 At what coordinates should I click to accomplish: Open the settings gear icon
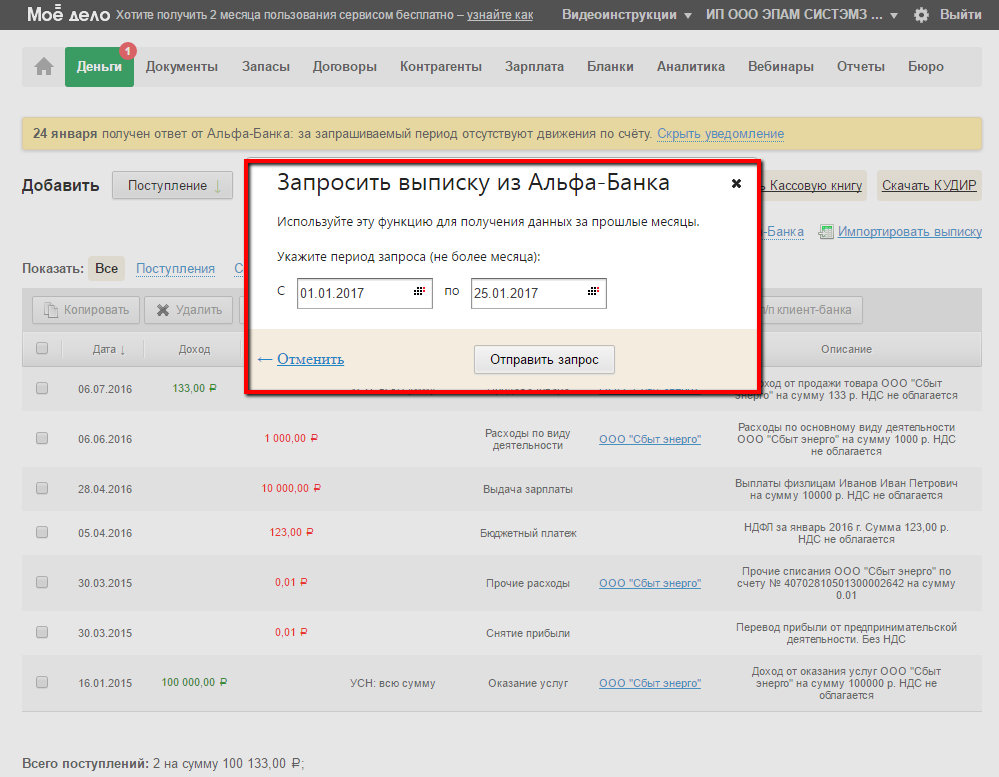(921, 16)
